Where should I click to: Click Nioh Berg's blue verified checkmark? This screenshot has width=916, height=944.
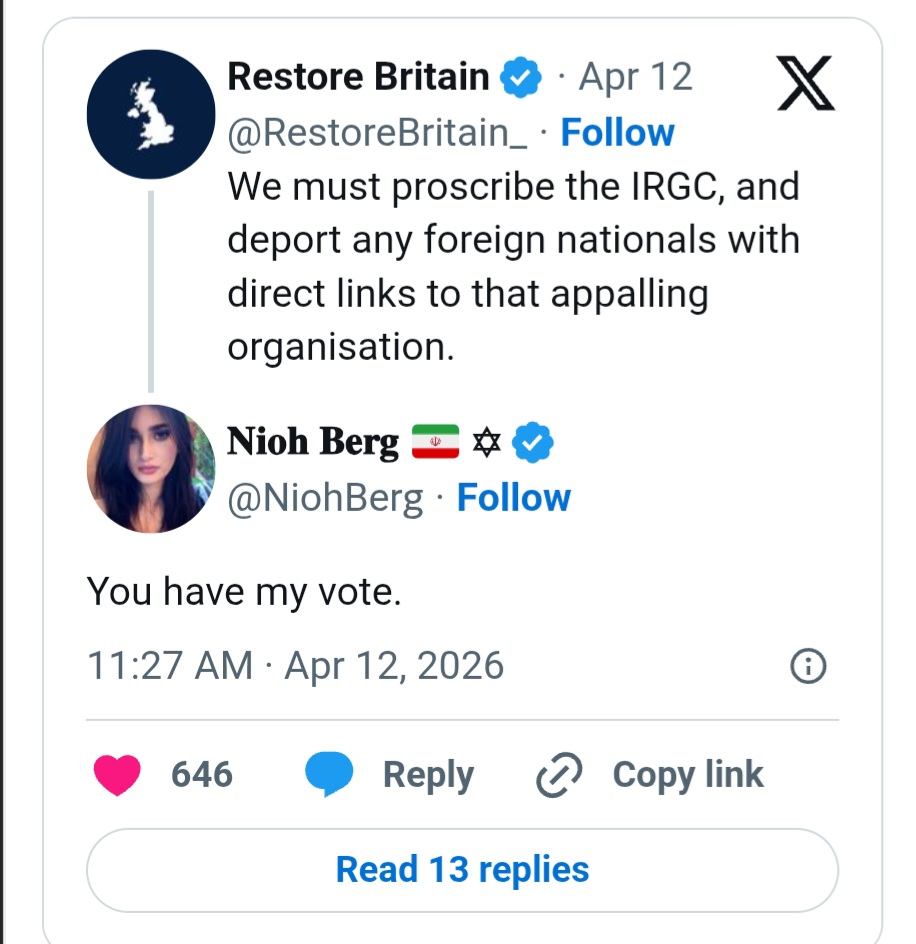click(534, 441)
